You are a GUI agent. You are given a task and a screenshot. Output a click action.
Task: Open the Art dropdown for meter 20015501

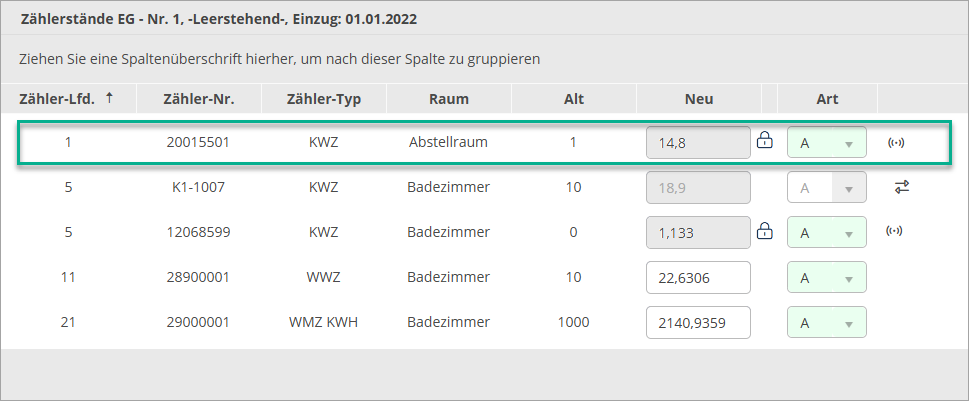point(848,143)
